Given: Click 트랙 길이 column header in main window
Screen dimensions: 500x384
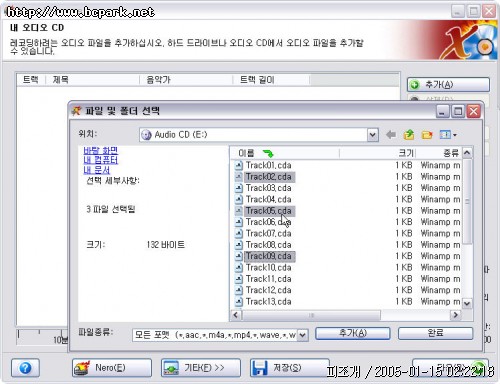Looking at the screenshot, I should pos(271,80).
